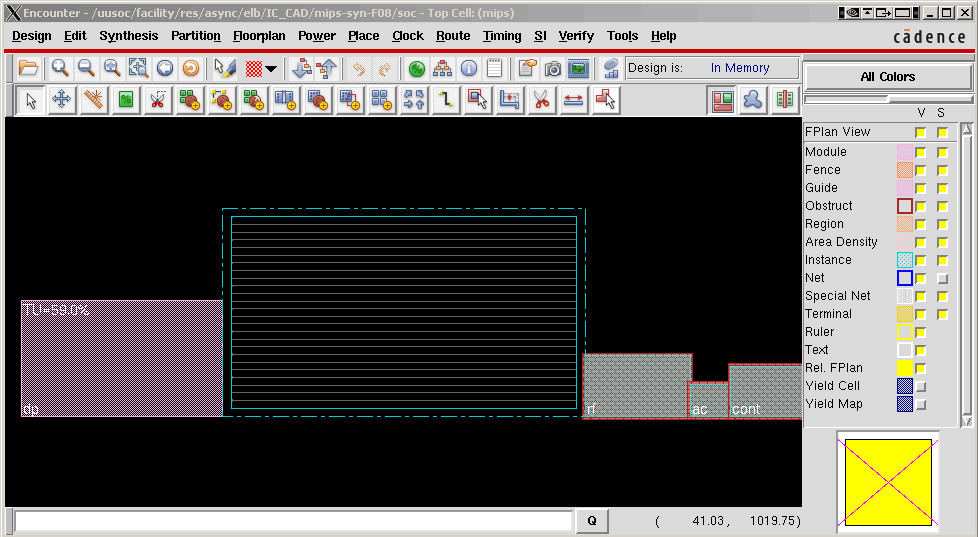Select the dp module block
Screen dimensions: 978x537
tap(122, 359)
